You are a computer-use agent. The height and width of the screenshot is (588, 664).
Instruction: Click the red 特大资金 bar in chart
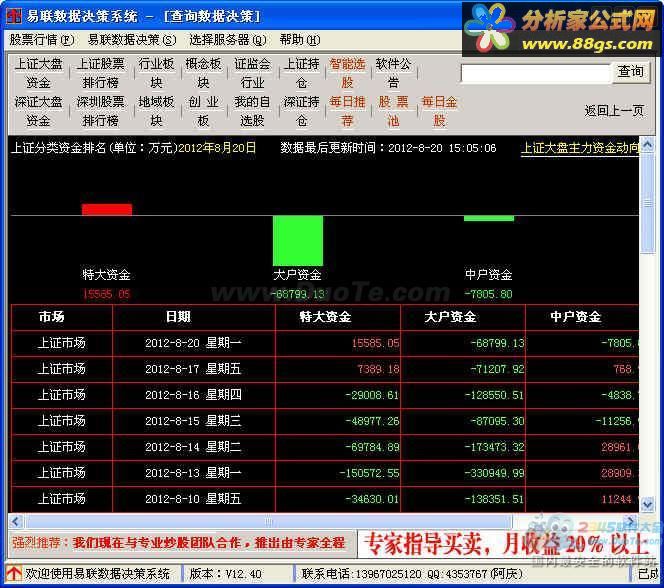pyautogui.click(x=107, y=210)
